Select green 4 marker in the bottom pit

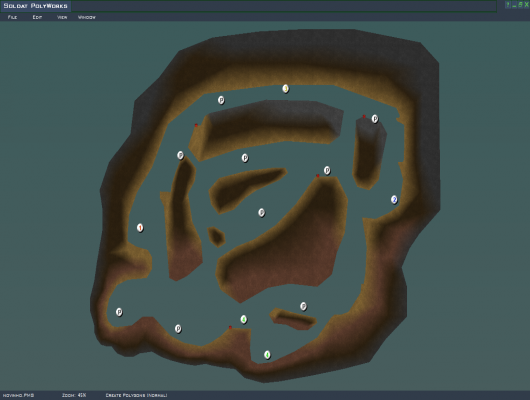coord(267,355)
